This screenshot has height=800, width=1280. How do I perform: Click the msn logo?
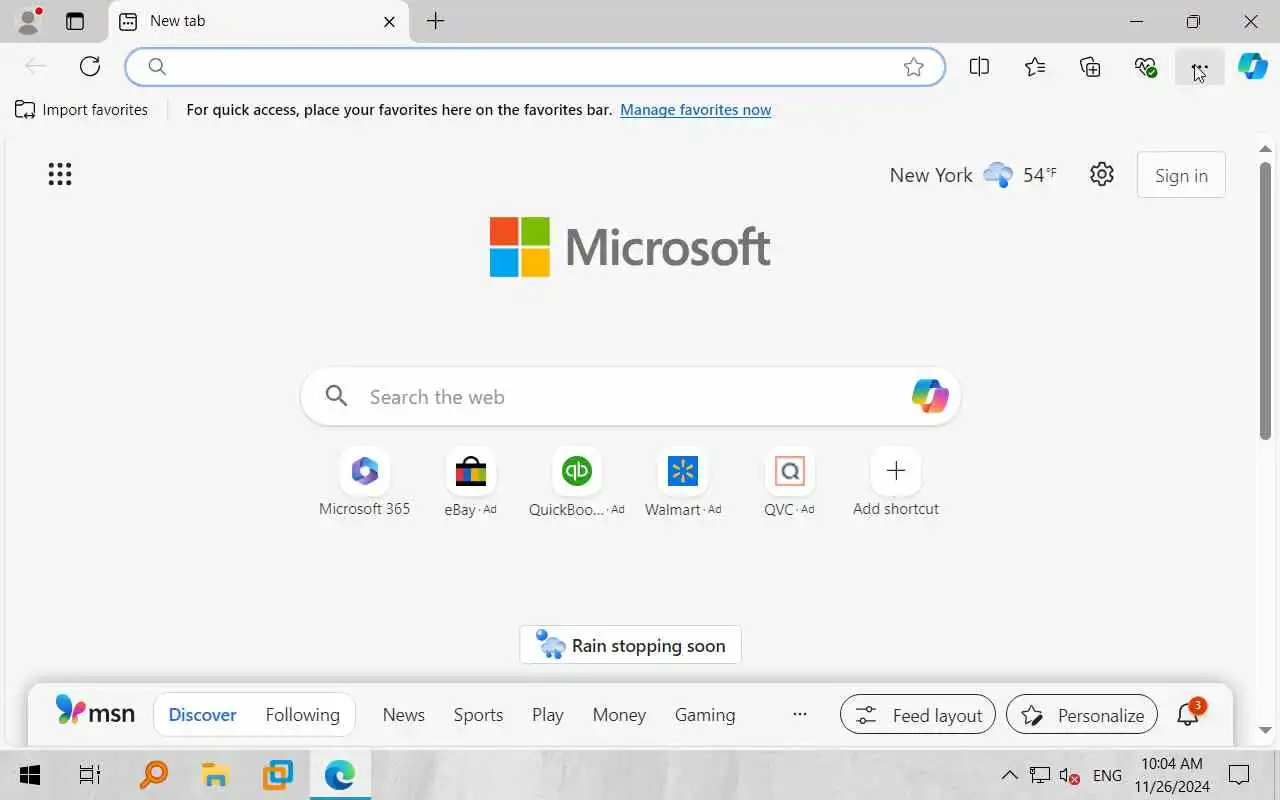pos(95,712)
